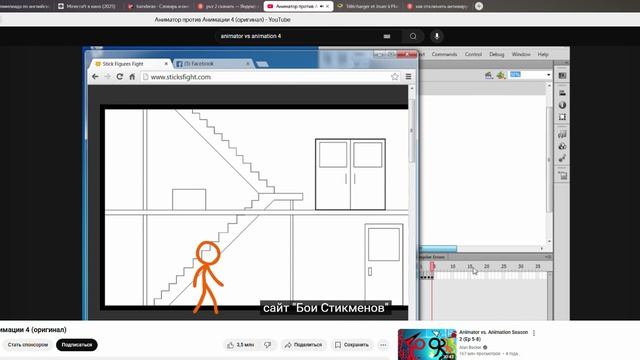Select the Facebook tab in the in-video browser

pos(212,64)
